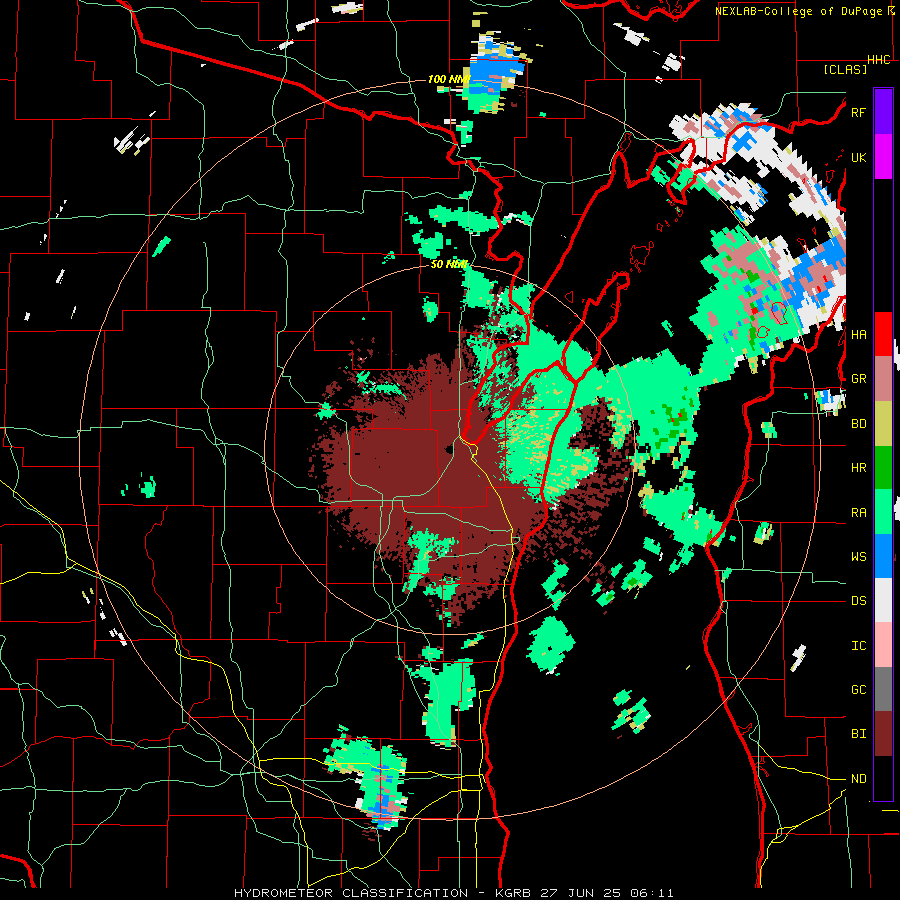The width and height of the screenshot is (900, 900).
Task: Click the RA bright green legend swatch
Action: tap(883, 512)
